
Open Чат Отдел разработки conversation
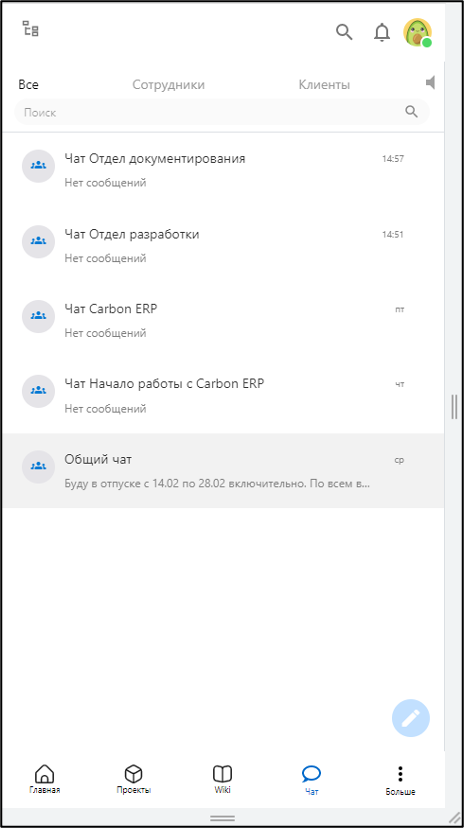click(x=222, y=244)
